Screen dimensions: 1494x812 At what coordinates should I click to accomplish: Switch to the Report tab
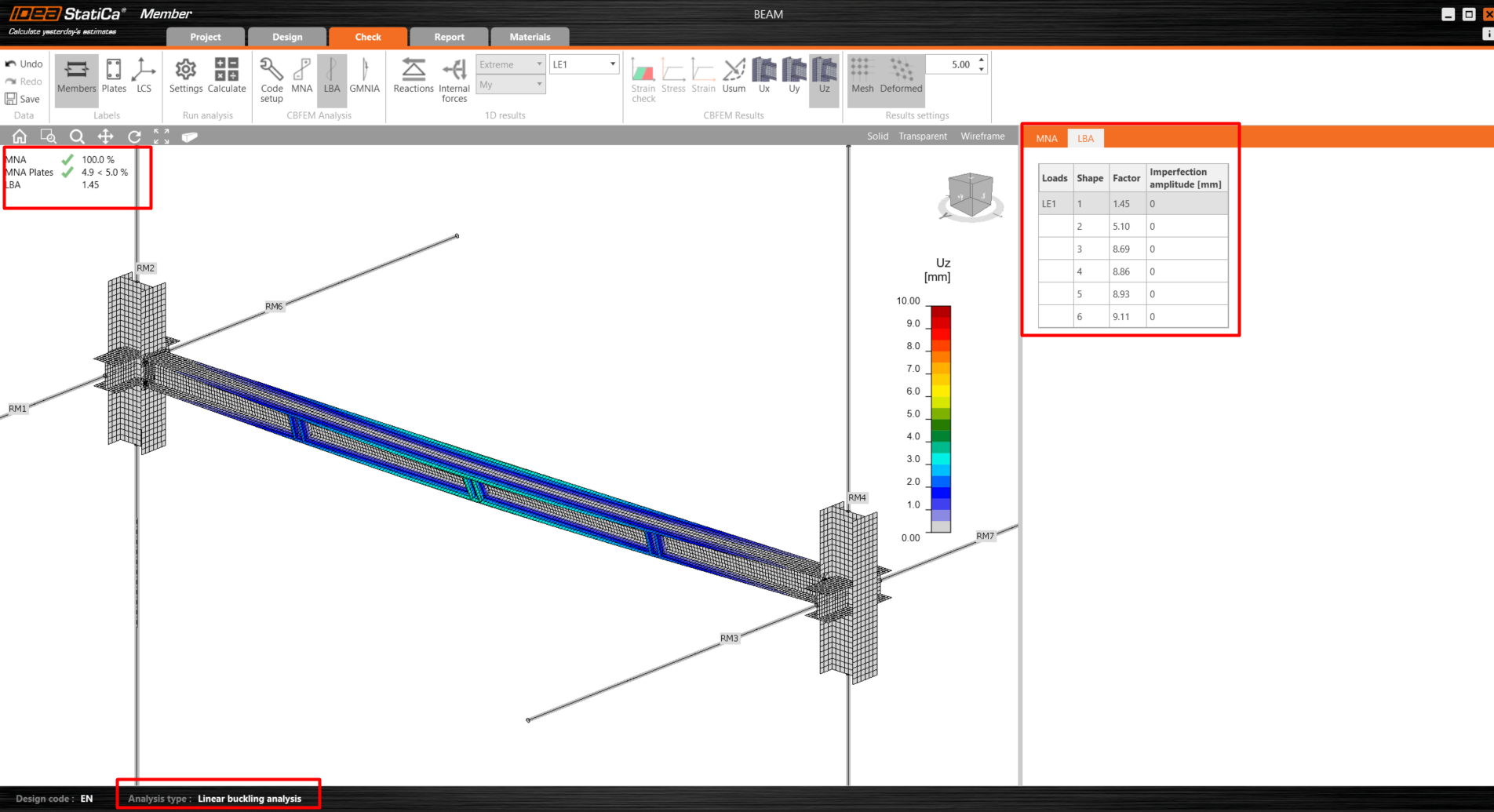pos(450,37)
